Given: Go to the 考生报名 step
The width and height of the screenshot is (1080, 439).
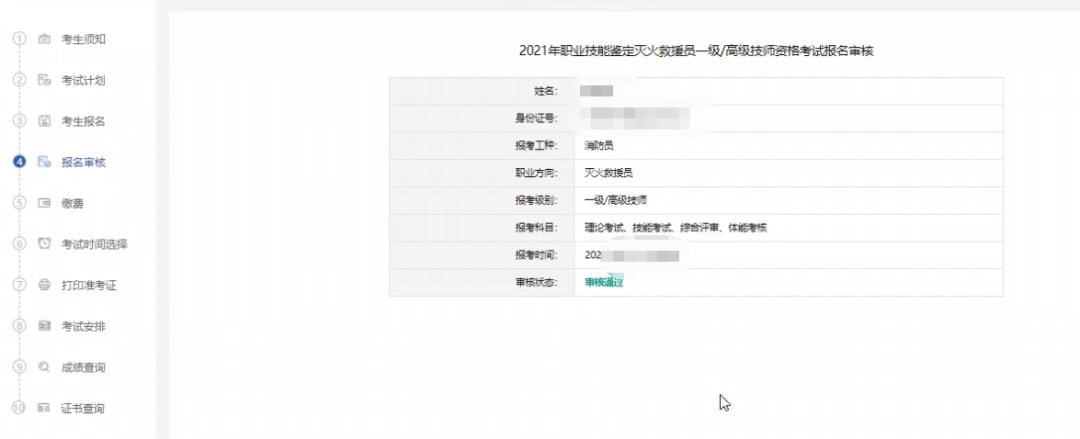Looking at the screenshot, I should pyautogui.click(x=83, y=121).
